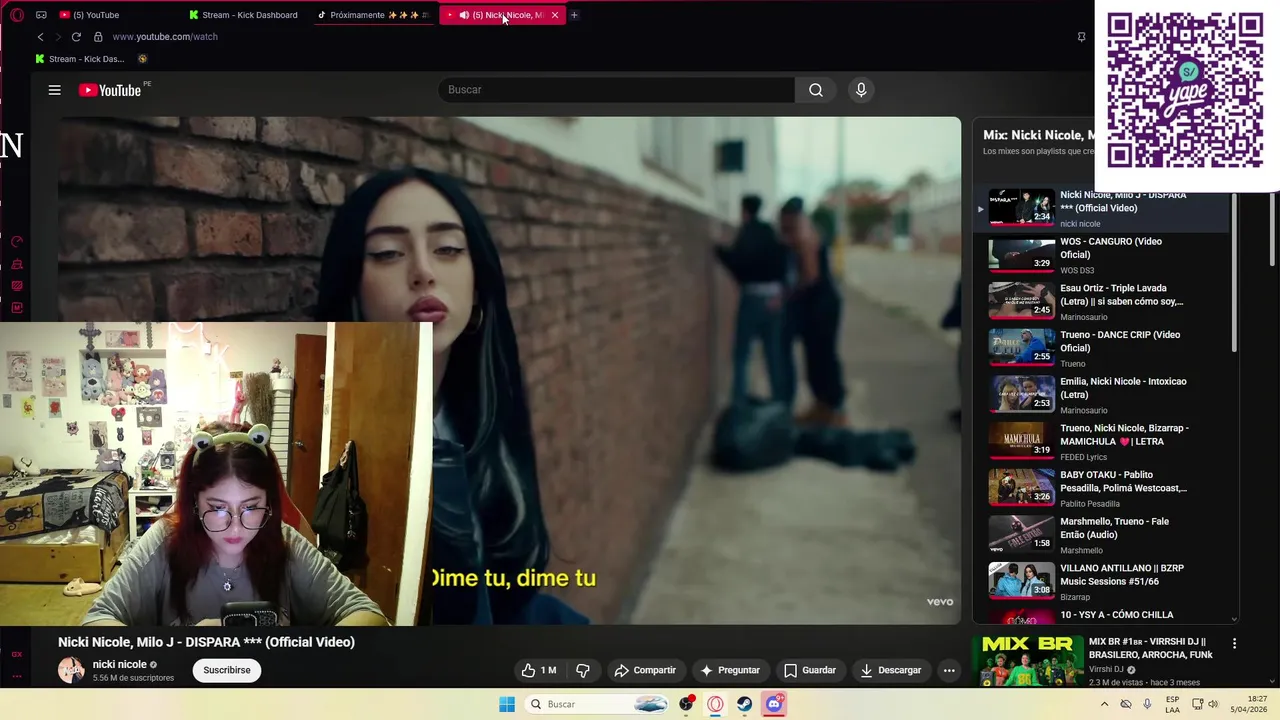Open the GX Corner gamepad icon
Image resolution: width=1280 pixels, height=720 pixels.
(x=41, y=15)
